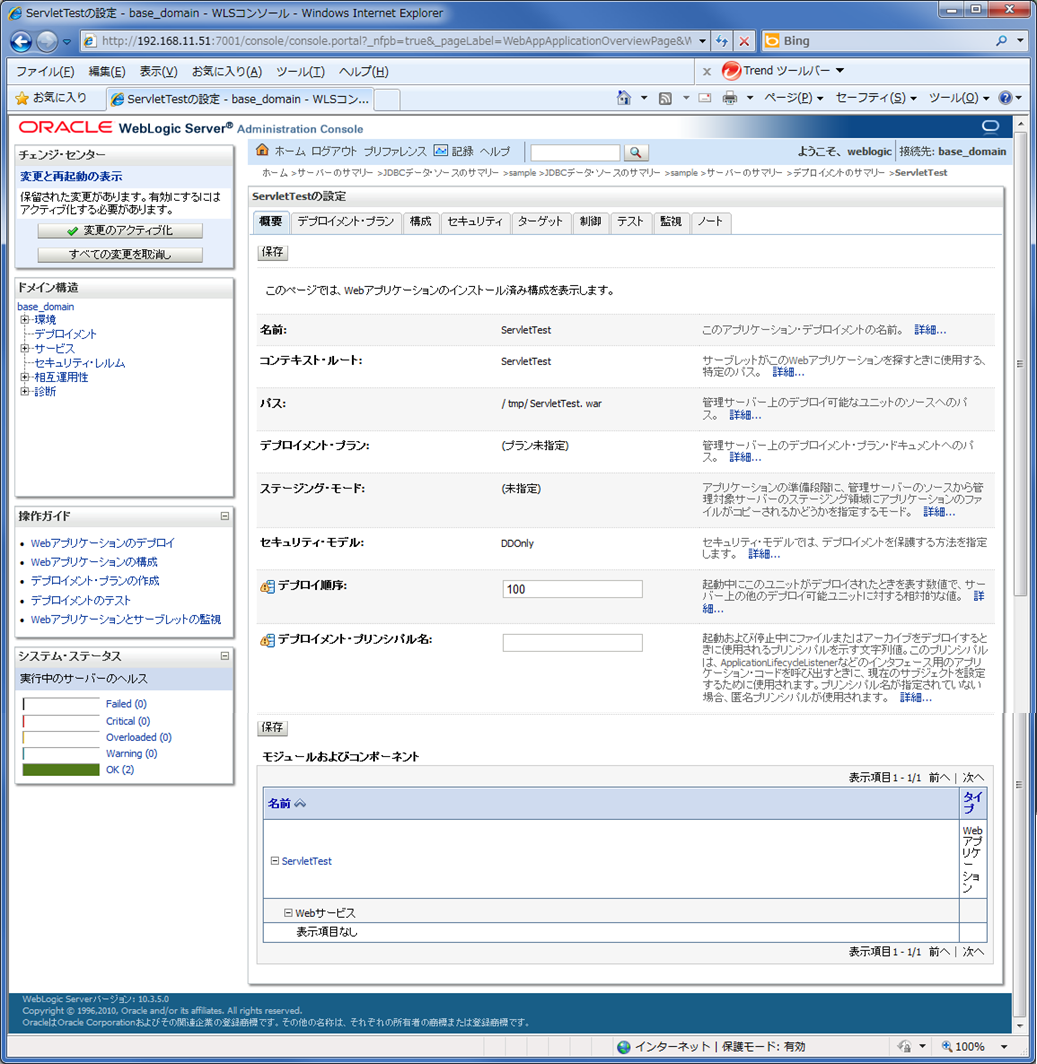The image size is (1037, 1064).
Task: Click the Record icon next to 記録
Action: (x=441, y=151)
